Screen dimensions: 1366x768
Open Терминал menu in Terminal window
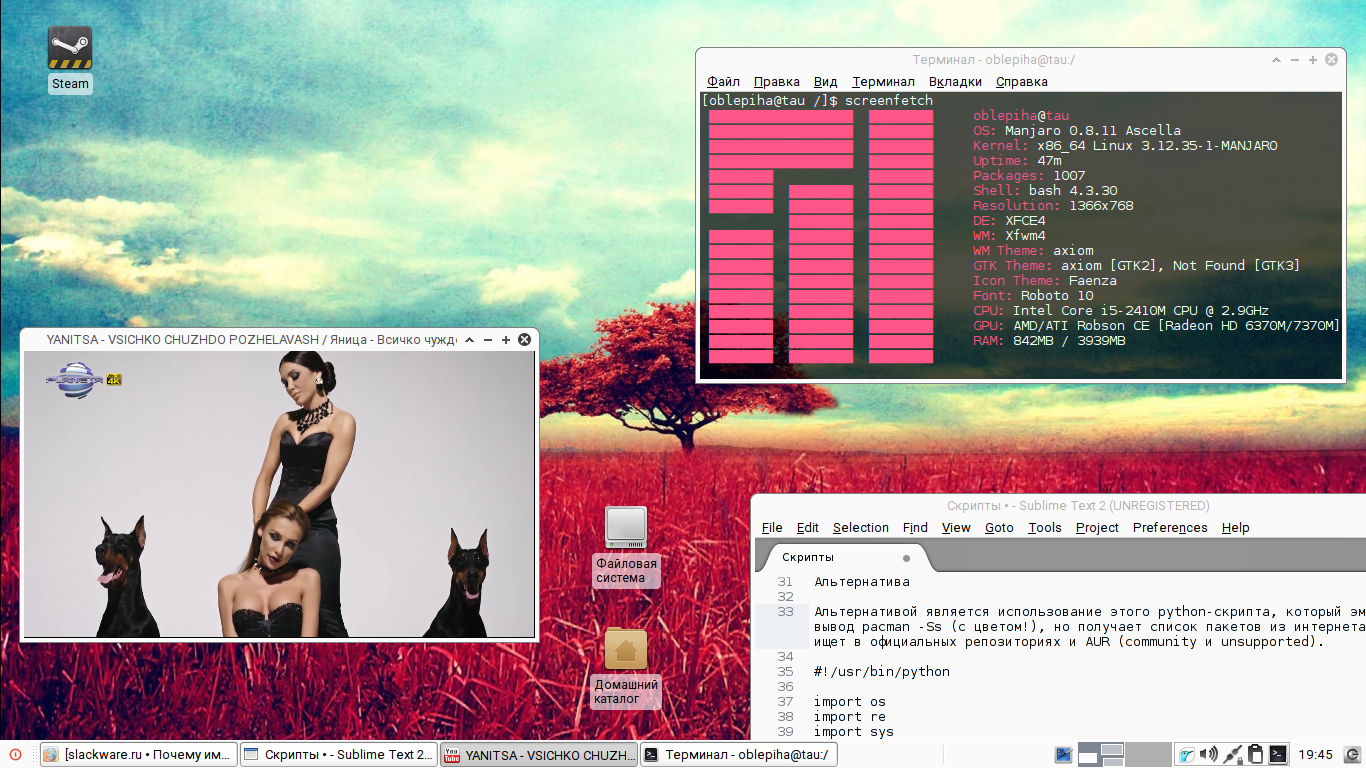[883, 82]
